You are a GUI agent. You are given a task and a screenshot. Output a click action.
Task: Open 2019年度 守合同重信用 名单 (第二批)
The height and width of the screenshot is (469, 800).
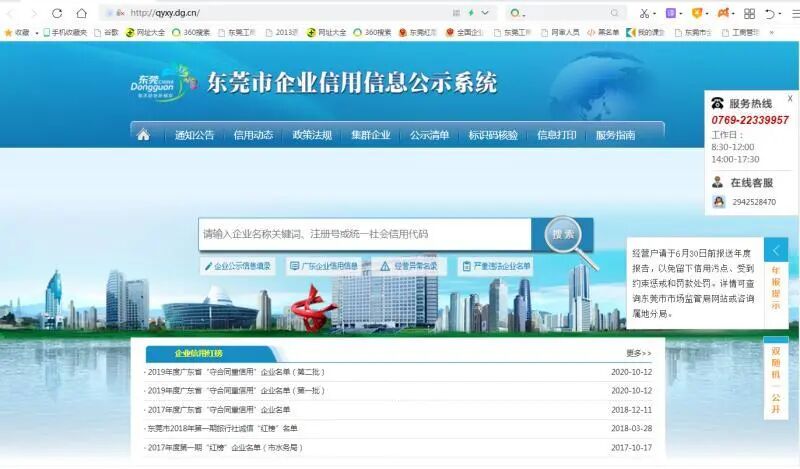(x=236, y=372)
